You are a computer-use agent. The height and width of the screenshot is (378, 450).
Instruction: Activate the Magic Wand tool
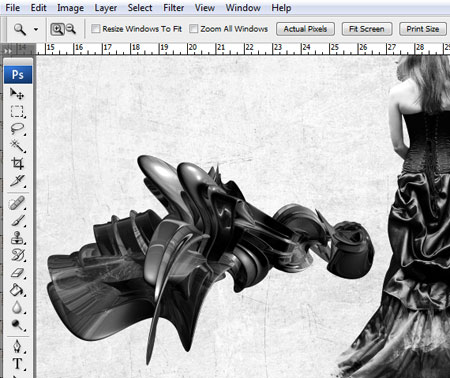17,146
